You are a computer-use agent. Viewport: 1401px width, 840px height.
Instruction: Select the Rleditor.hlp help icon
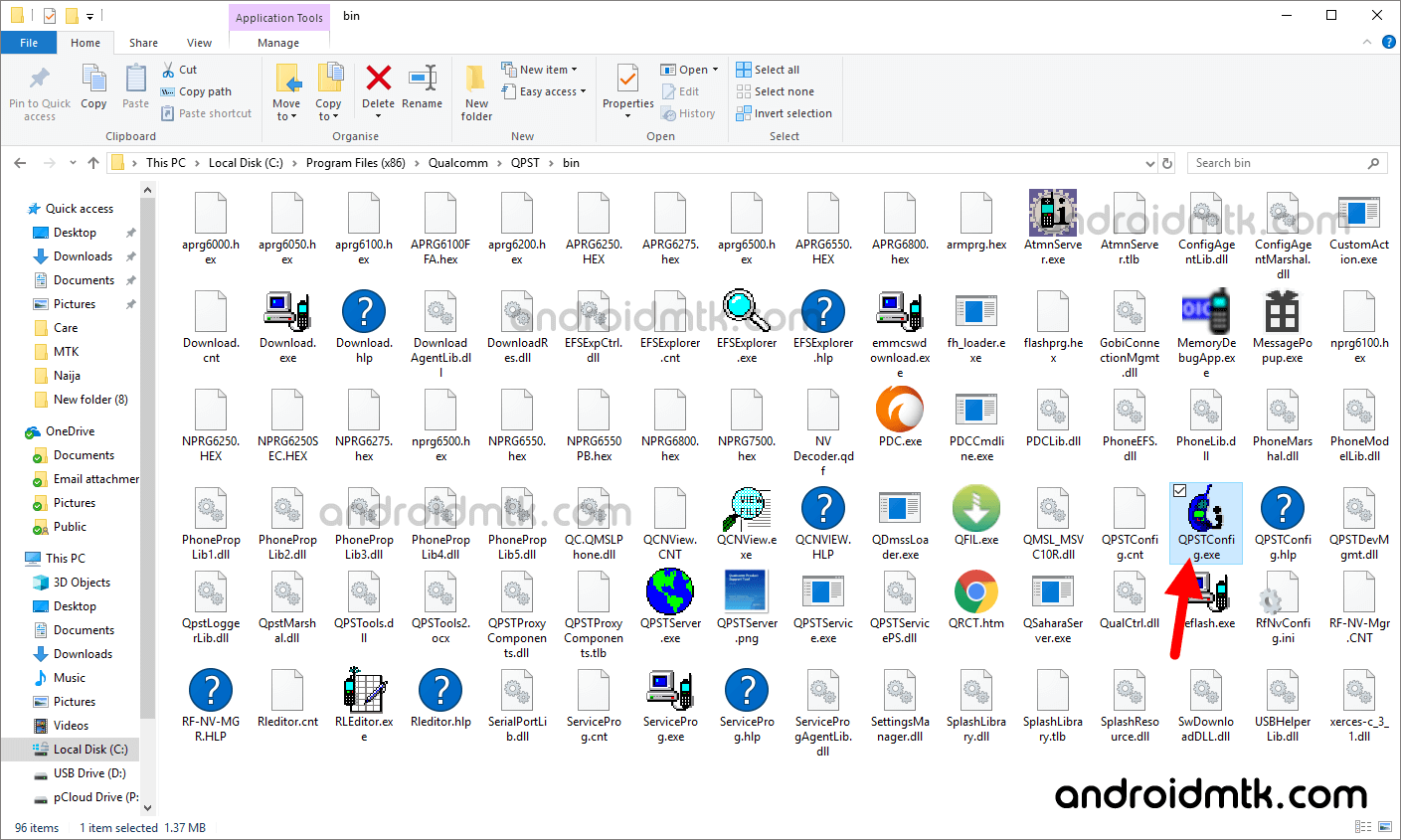tap(440, 690)
